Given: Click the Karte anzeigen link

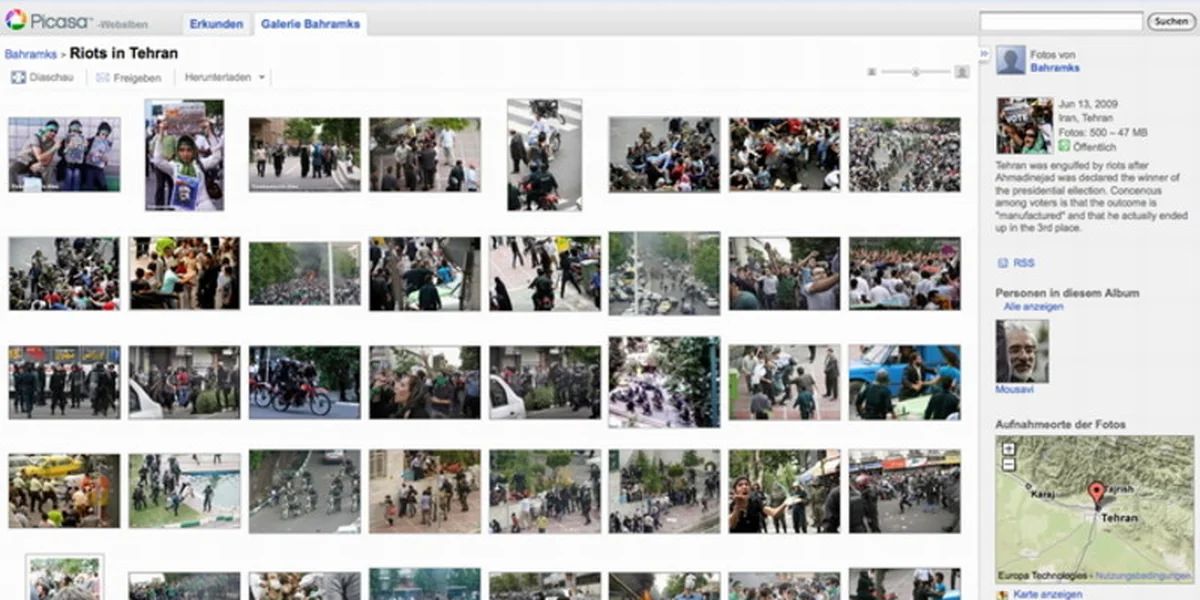Looking at the screenshot, I should pos(1047,594).
